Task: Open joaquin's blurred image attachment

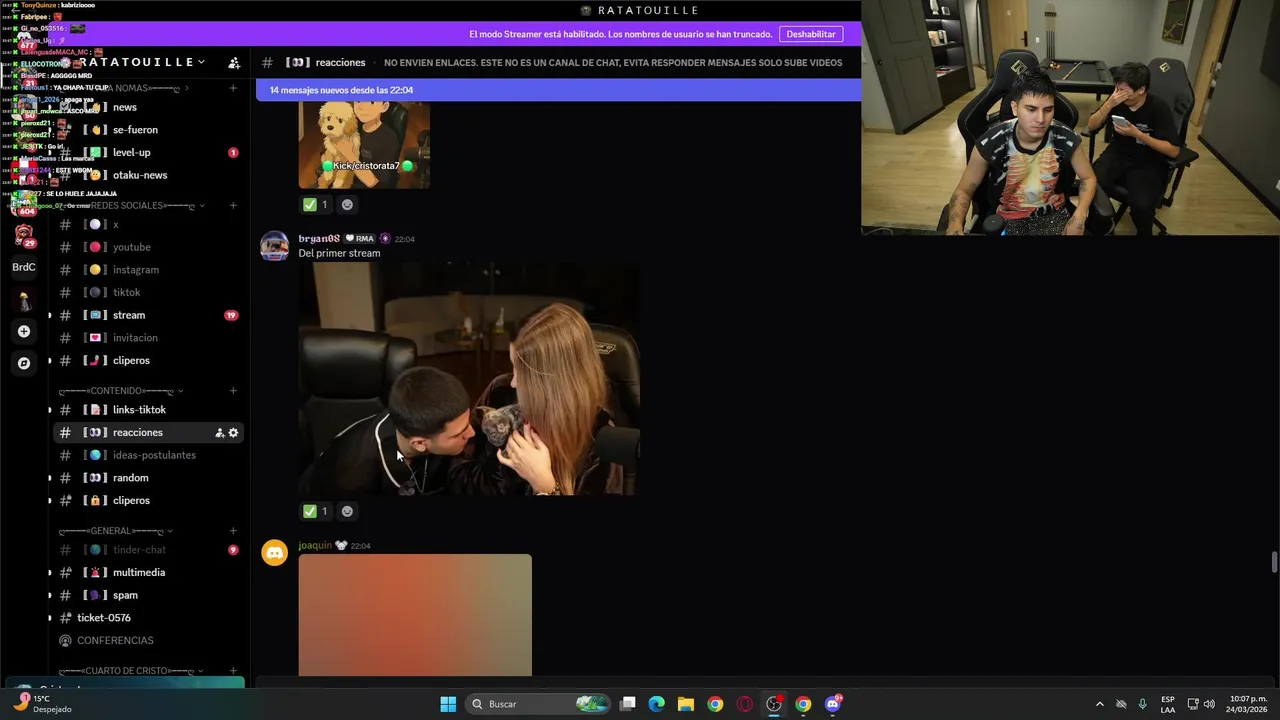Action: point(415,615)
